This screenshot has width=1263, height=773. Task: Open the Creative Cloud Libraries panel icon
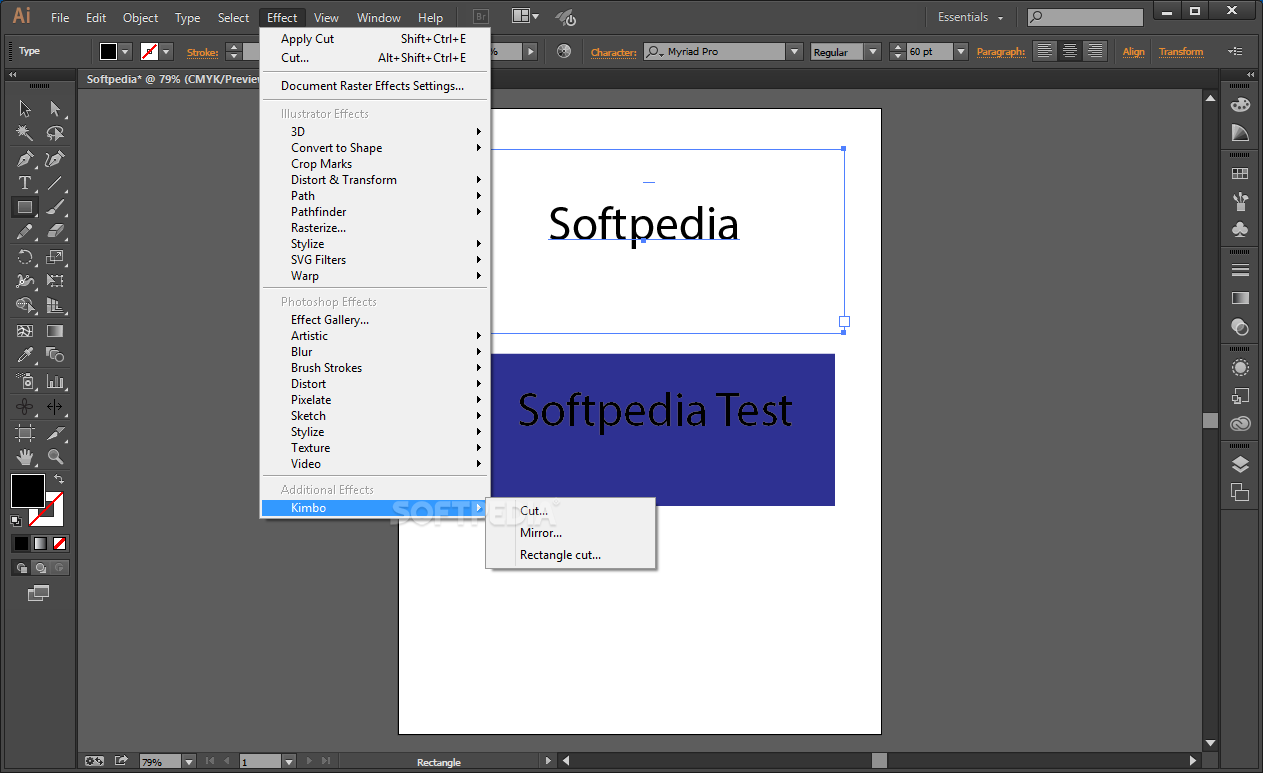tap(1240, 423)
